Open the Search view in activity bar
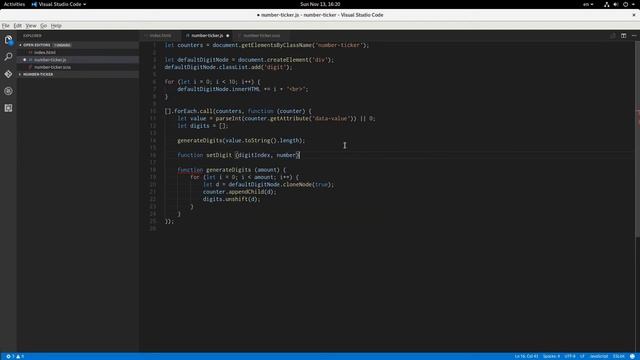Image resolution: width=640 pixels, height=360 pixels. pos(8,57)
